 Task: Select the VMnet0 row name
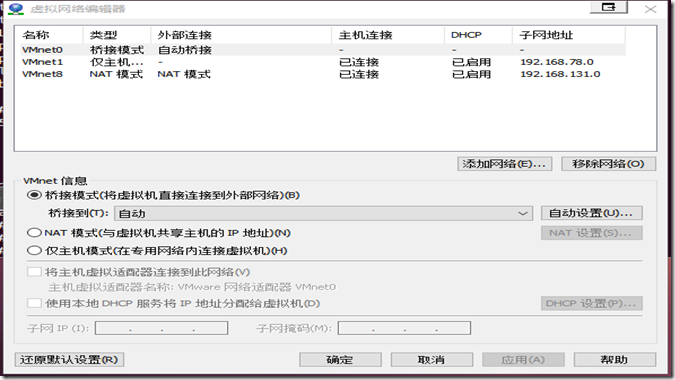pos(42,50)
